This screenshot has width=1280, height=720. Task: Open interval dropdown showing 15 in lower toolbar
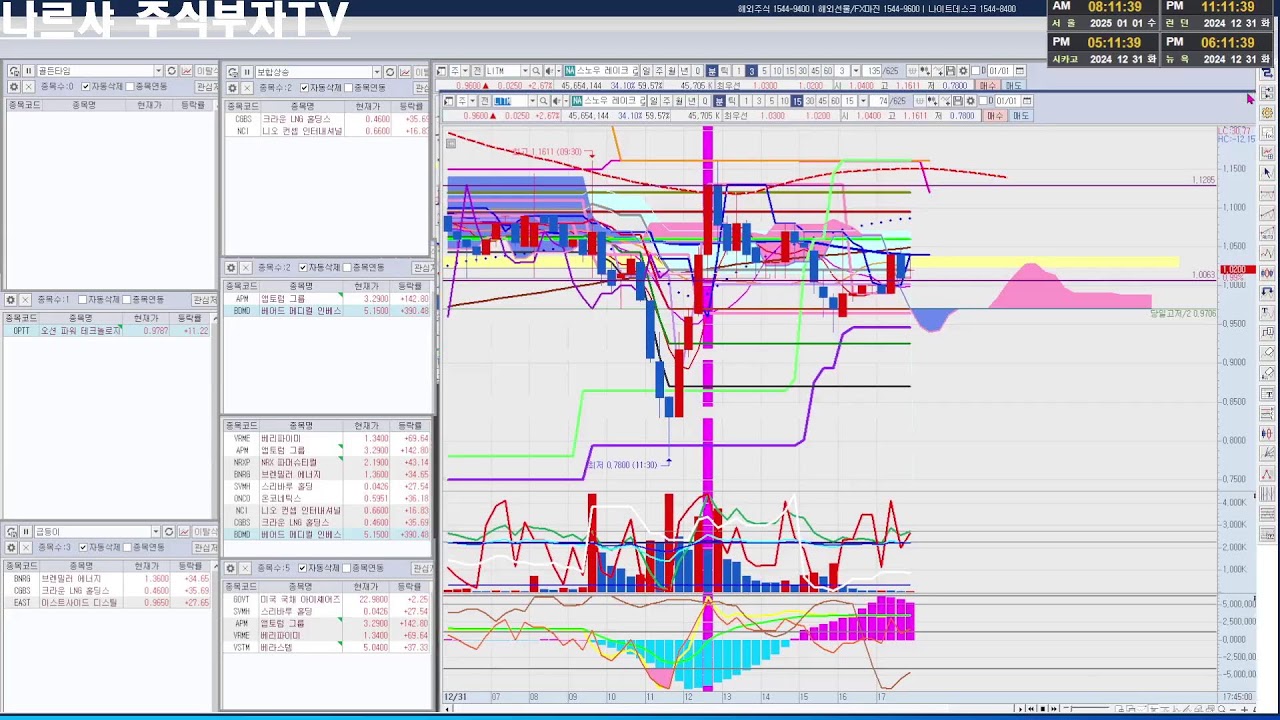pos(863,101)
